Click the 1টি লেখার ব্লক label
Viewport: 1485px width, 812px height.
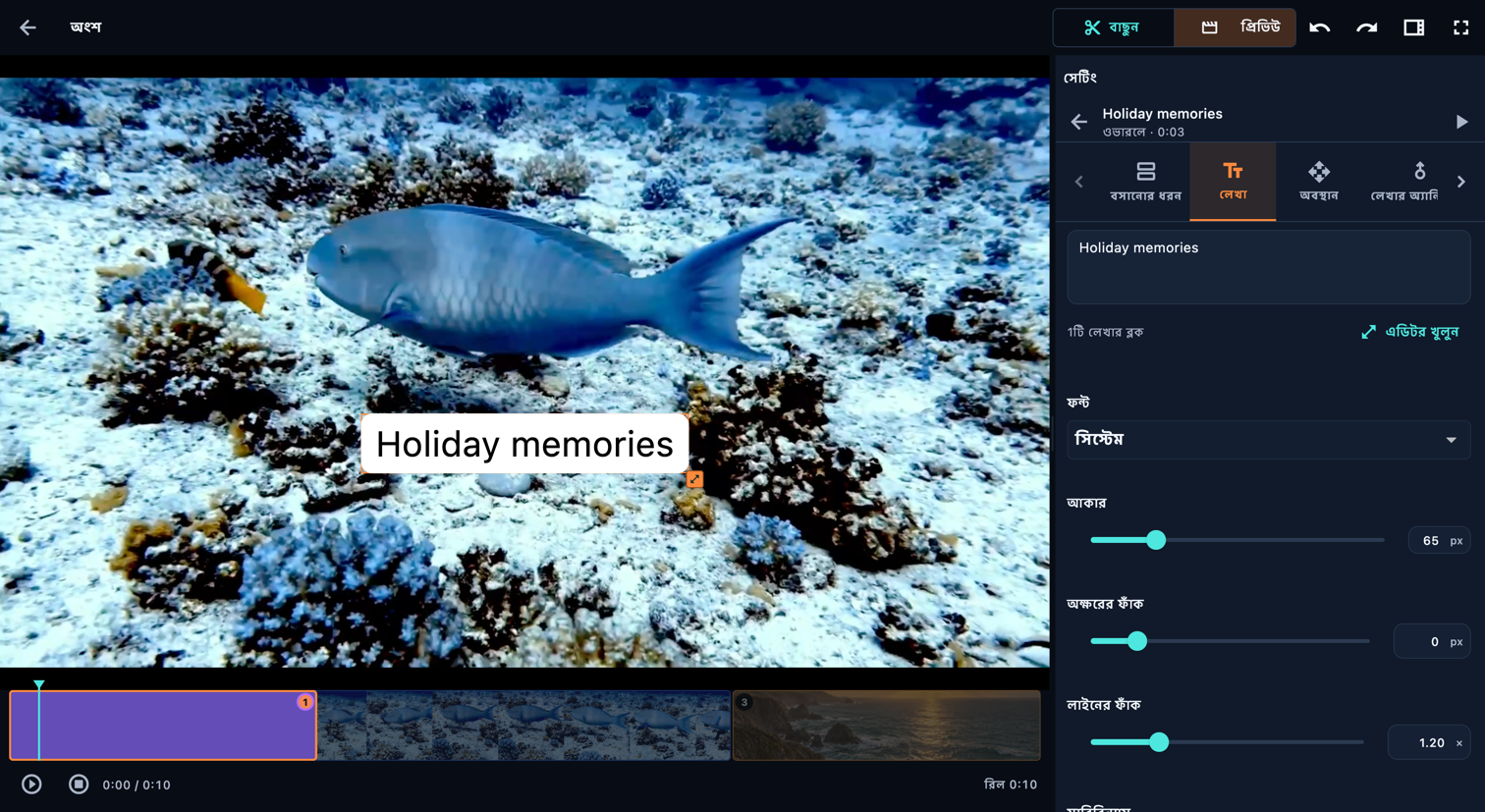1105,332
